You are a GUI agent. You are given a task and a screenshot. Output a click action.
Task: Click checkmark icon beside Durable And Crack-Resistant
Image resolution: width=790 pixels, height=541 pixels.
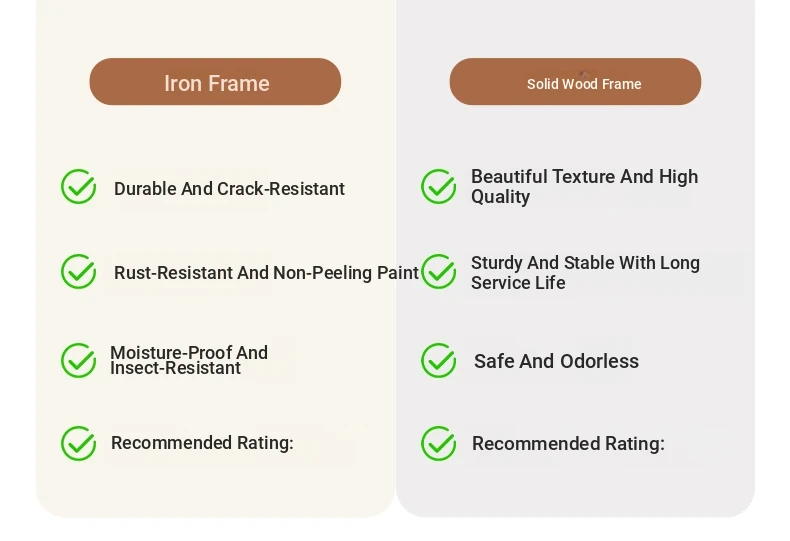(x=79, y=186)
